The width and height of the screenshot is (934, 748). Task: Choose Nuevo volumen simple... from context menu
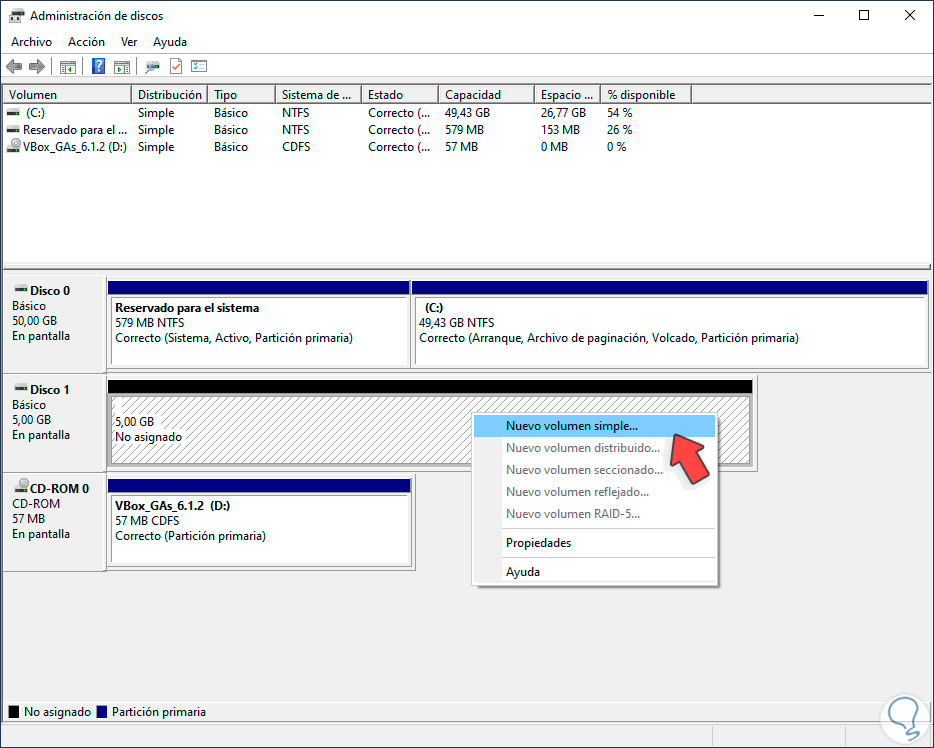[594, 426]
